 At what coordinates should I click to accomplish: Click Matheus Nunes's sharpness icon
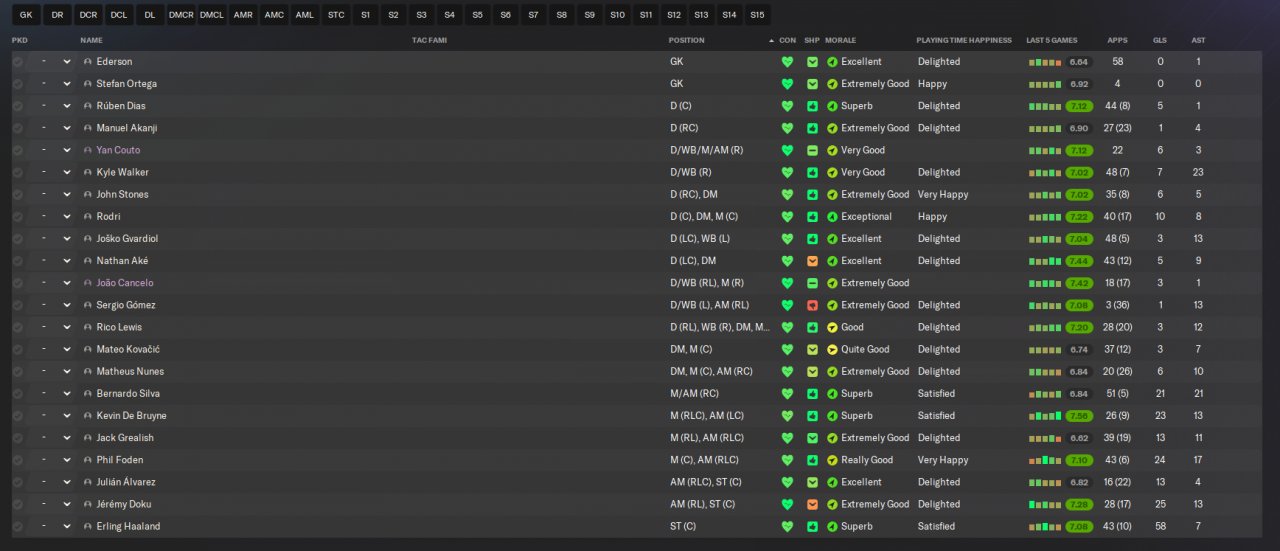pos(812,372)
